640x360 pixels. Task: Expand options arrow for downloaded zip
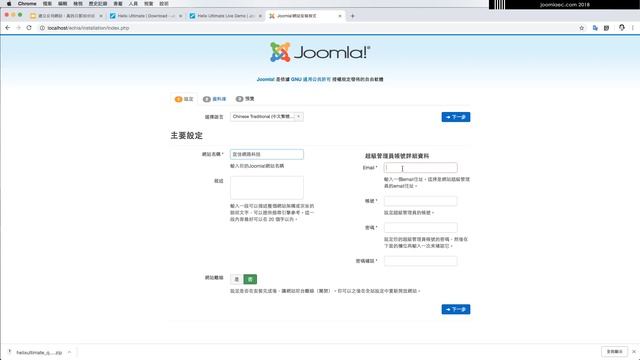click(69, 352)
